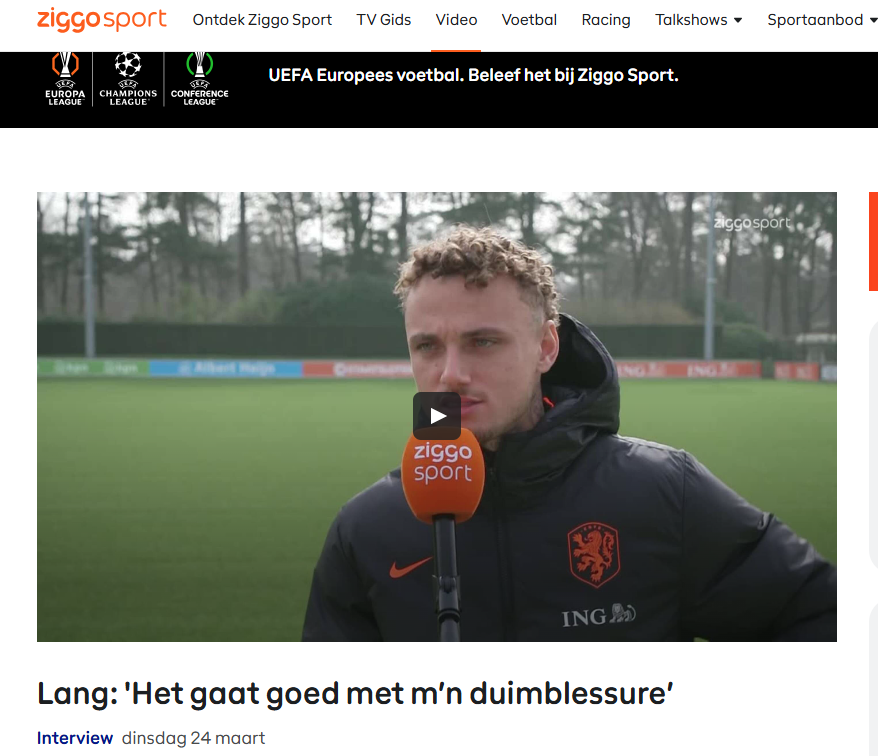Click the article headline about Lang's duimblessure
The image size is (878, 756).
point(355,693)
